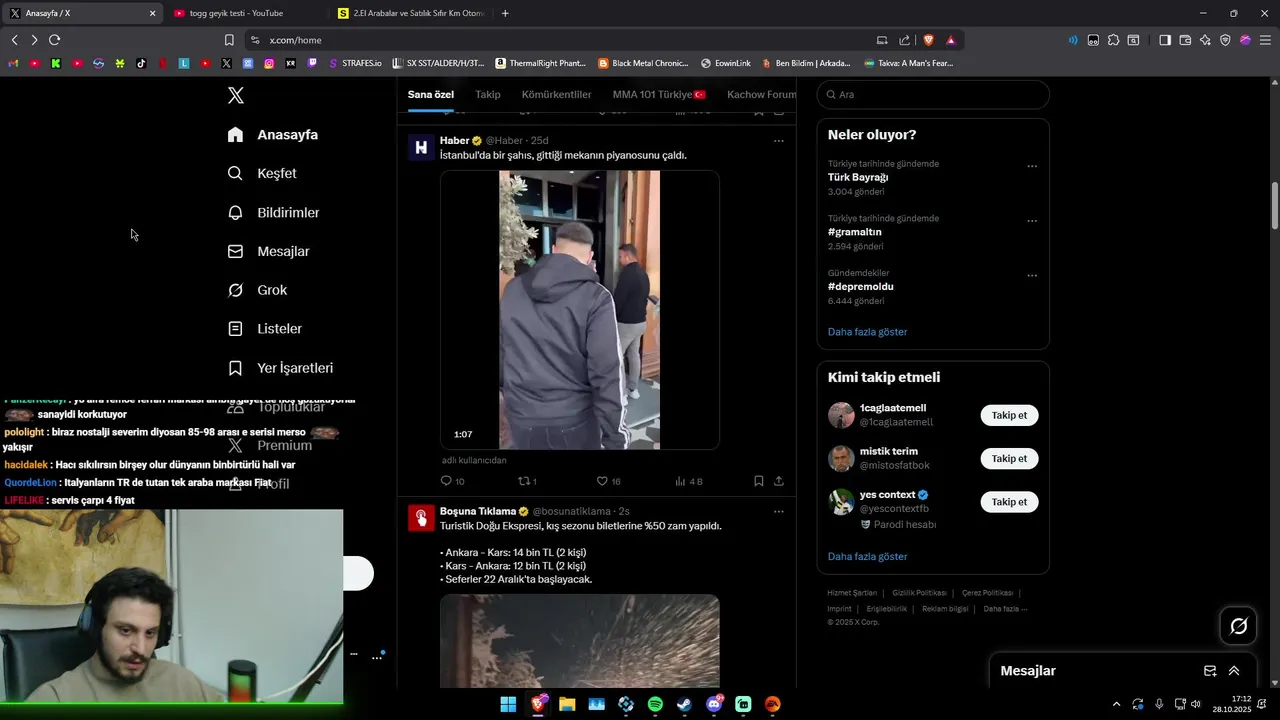Switch to the Kachow Forum tab
This screenshot has width=1280, height=720.
[x=762, y=95]
